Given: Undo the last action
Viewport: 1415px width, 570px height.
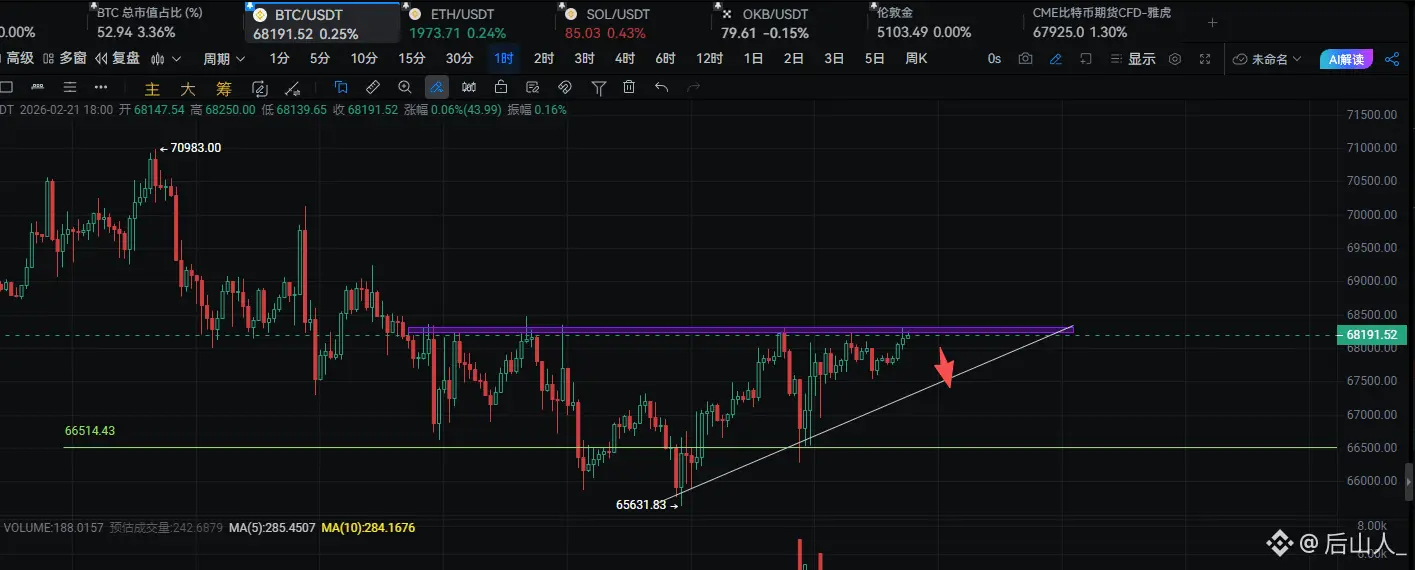Looking at the screenshot, I should (661, 87).
